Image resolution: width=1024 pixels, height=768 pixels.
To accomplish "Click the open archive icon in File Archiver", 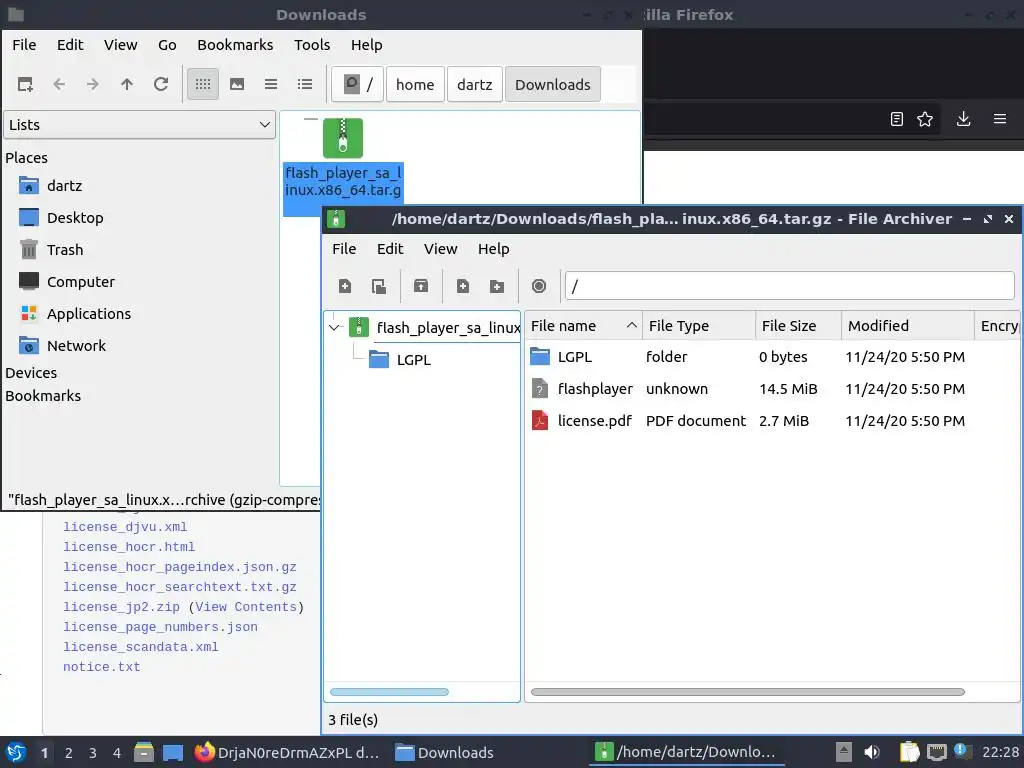I will pyautogui.click(x=379, y=286).
